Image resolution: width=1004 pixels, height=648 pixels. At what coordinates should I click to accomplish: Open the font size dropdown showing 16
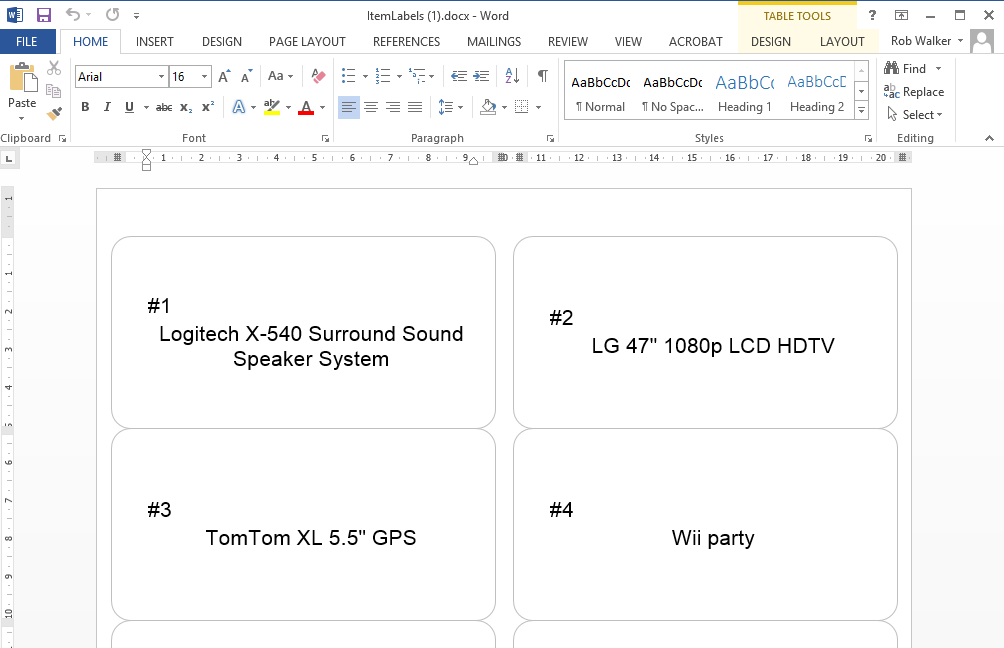click(204, 77)
